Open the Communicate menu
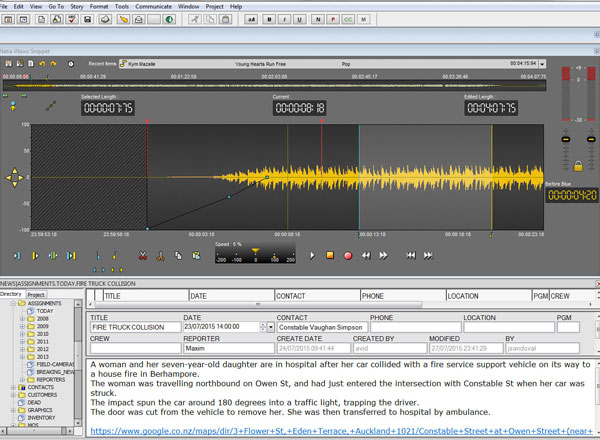The height and width of the screenshot is (440, 600). tap(153, 7)
